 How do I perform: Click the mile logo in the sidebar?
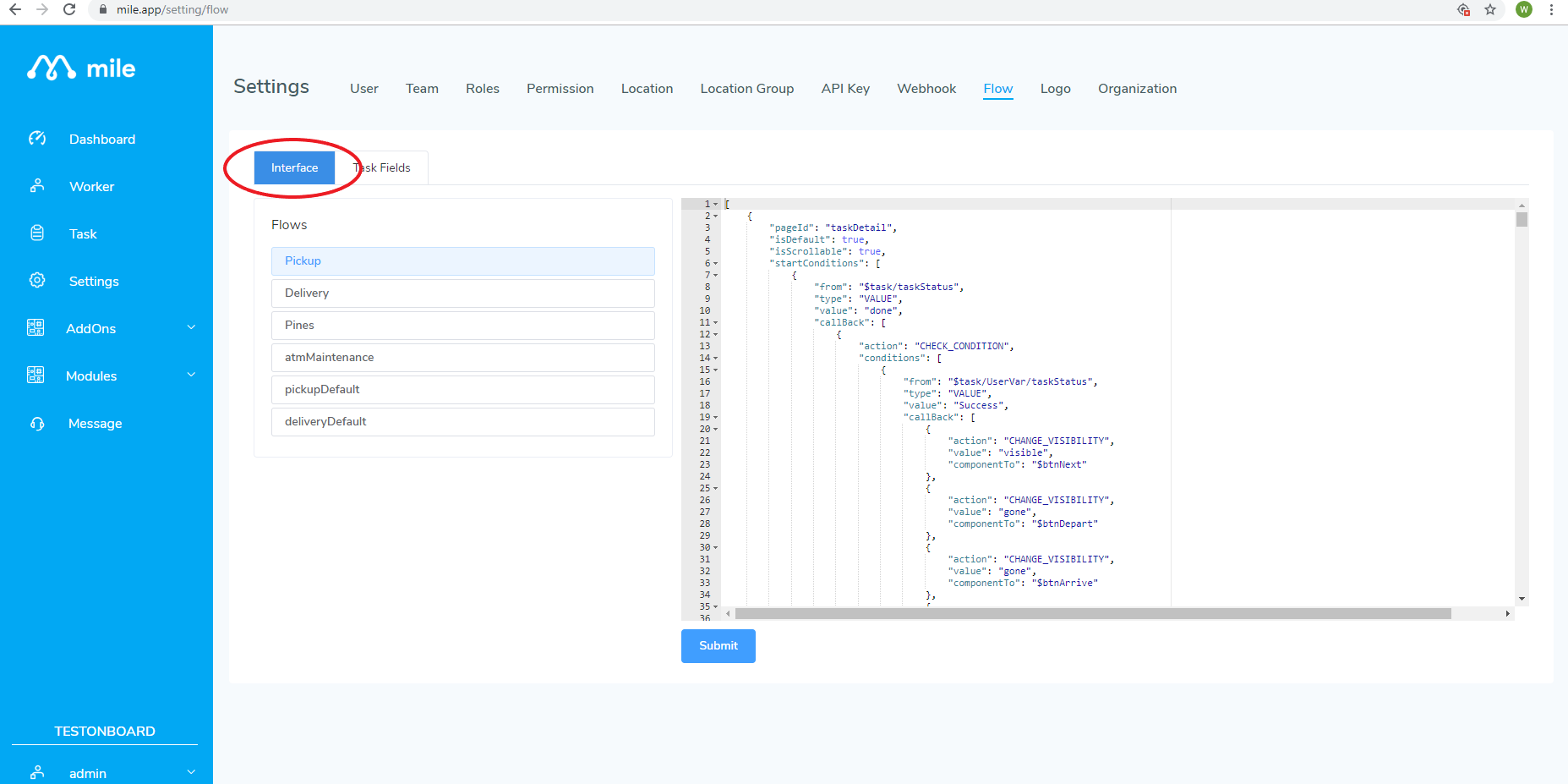click(x=81, y=68)
